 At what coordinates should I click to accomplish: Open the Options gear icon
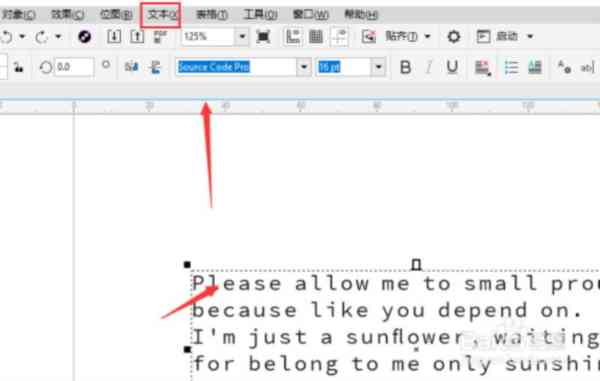click(x=454, y=37)
